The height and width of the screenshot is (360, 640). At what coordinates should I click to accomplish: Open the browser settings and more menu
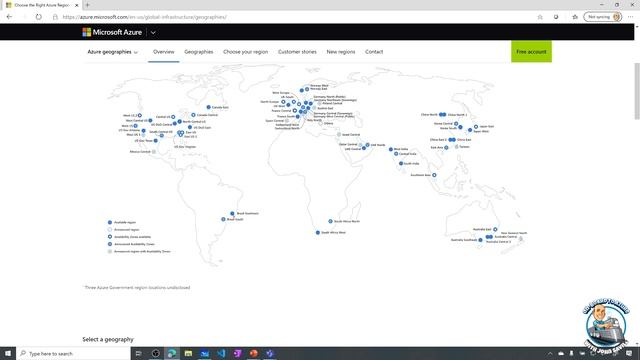point(631,17)
